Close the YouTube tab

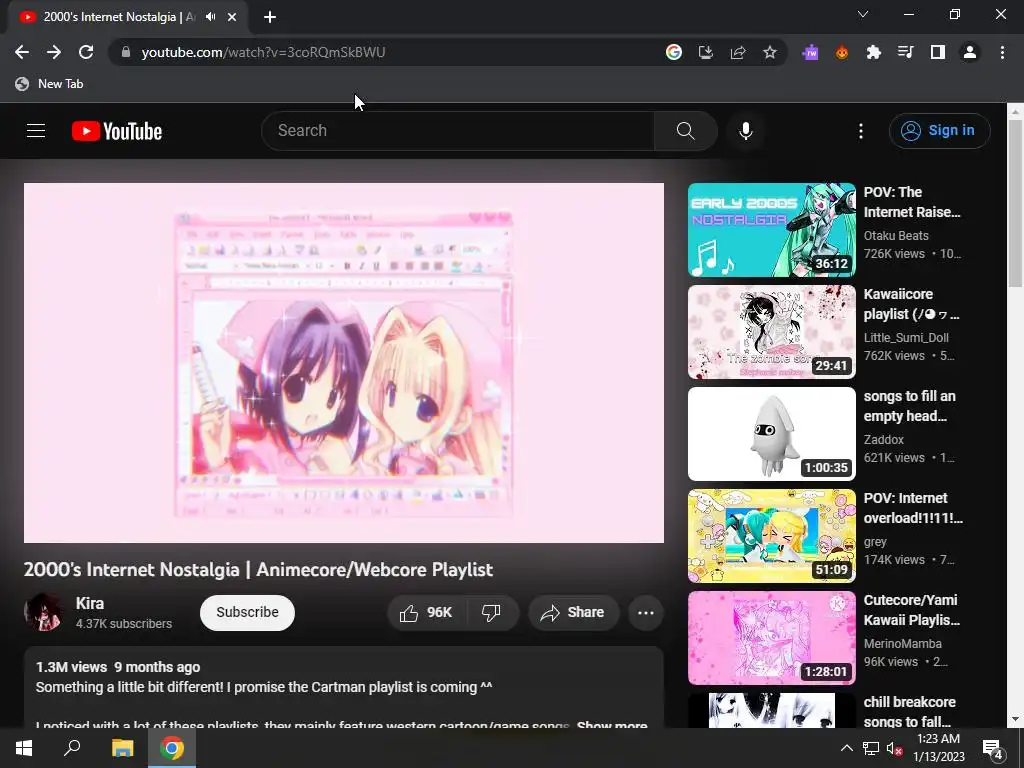pos(232,17)
